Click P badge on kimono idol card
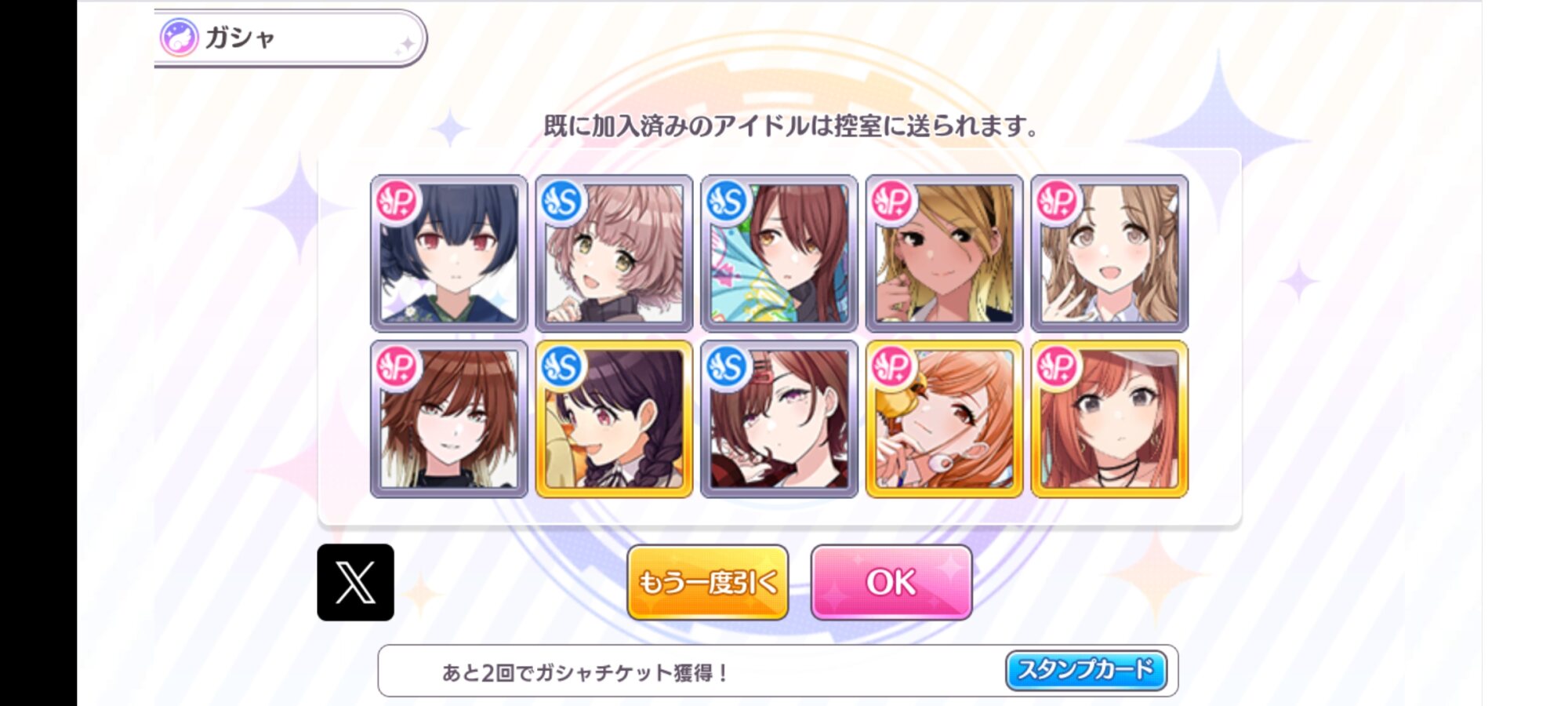This screenshot has height=706, width=1568. click(397, 202)
